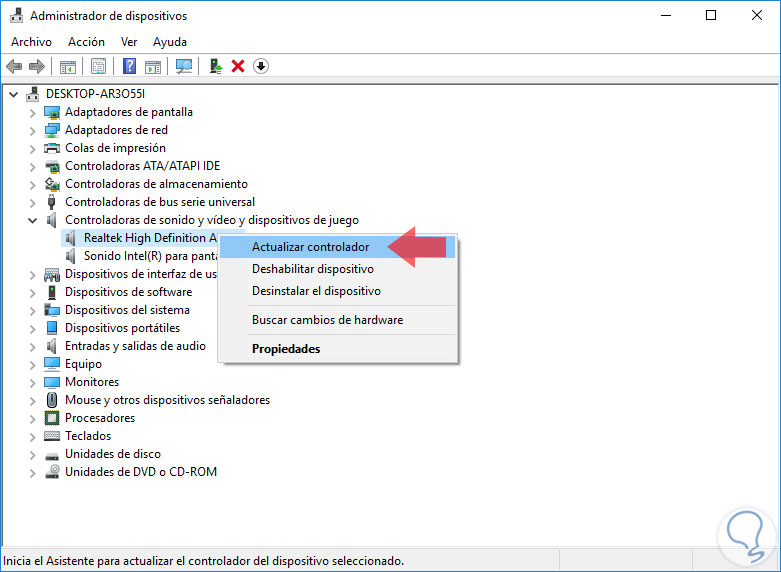
Task: Choose Desinstalar el dispositivo context entry
Action: [x=337, y=291]
